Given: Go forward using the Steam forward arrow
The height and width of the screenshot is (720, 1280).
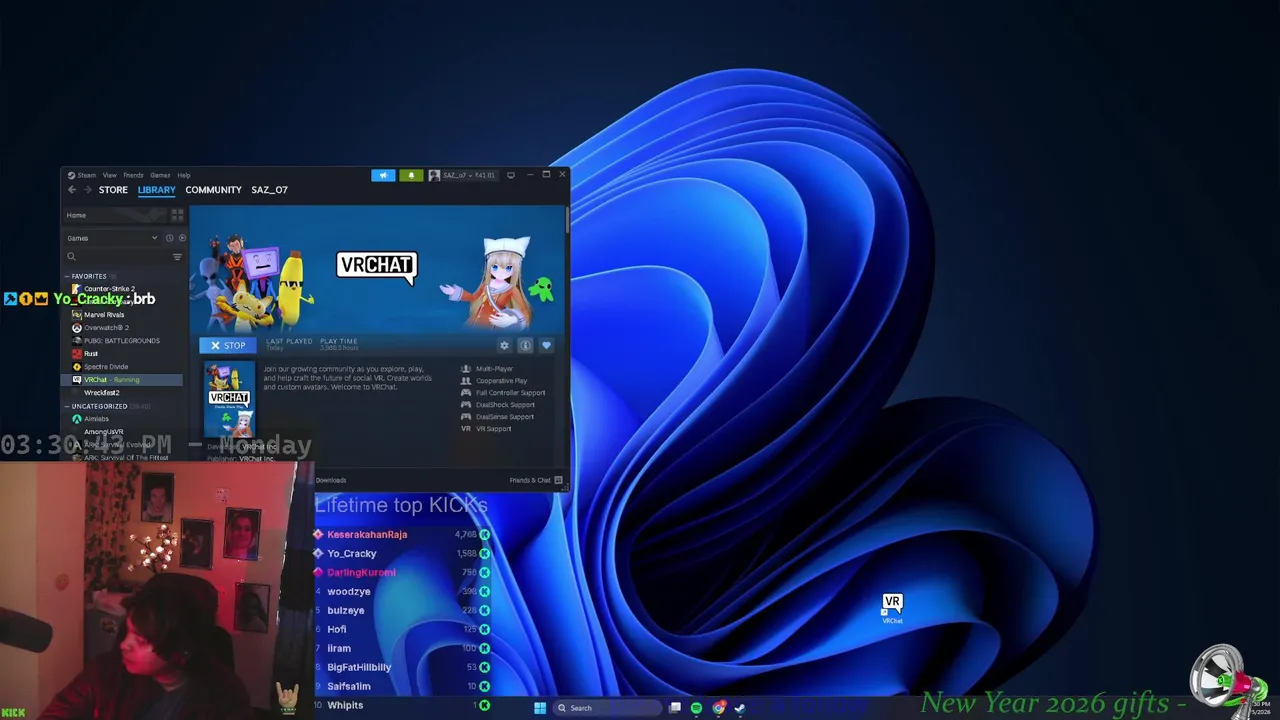Looking at the screenshot, I should [87, 190].
